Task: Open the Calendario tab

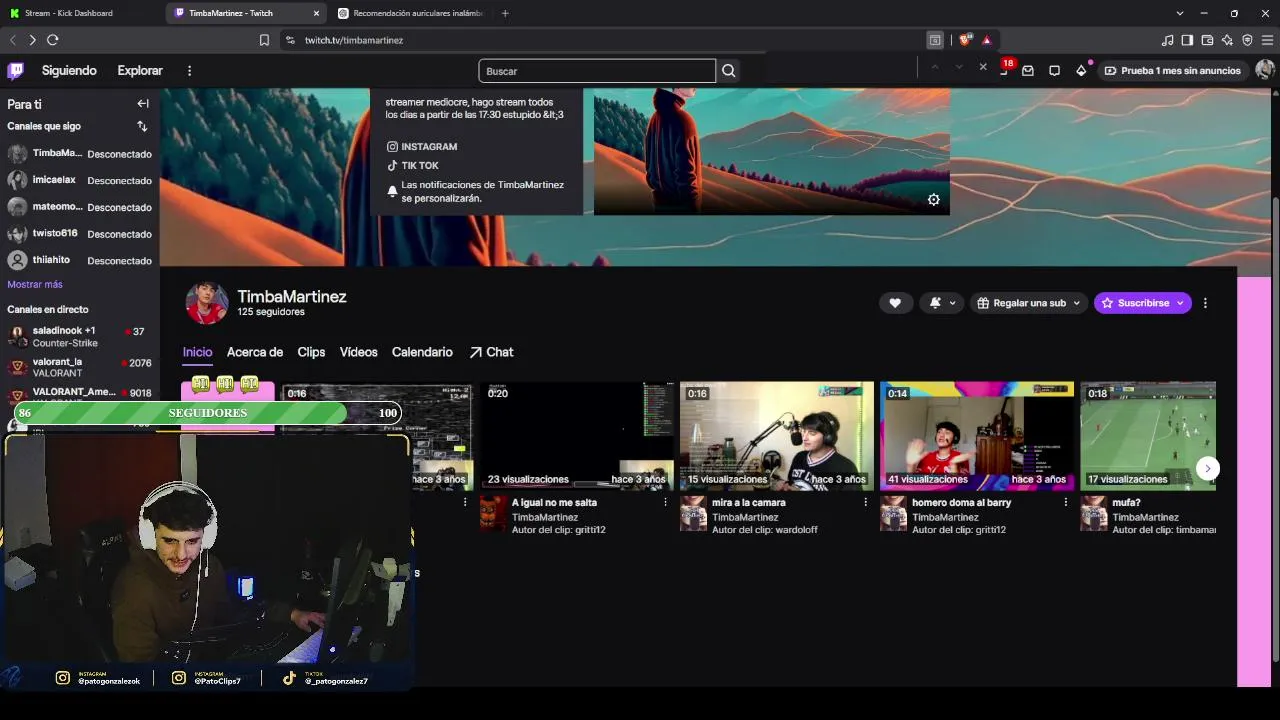Action: pos(422,352)
